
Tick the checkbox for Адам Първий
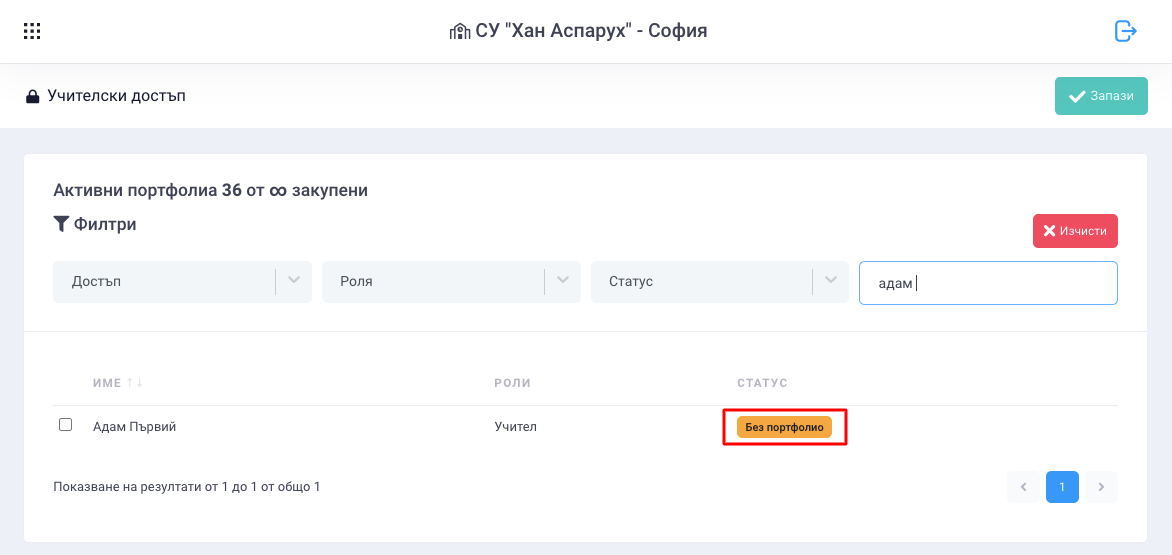66,425
